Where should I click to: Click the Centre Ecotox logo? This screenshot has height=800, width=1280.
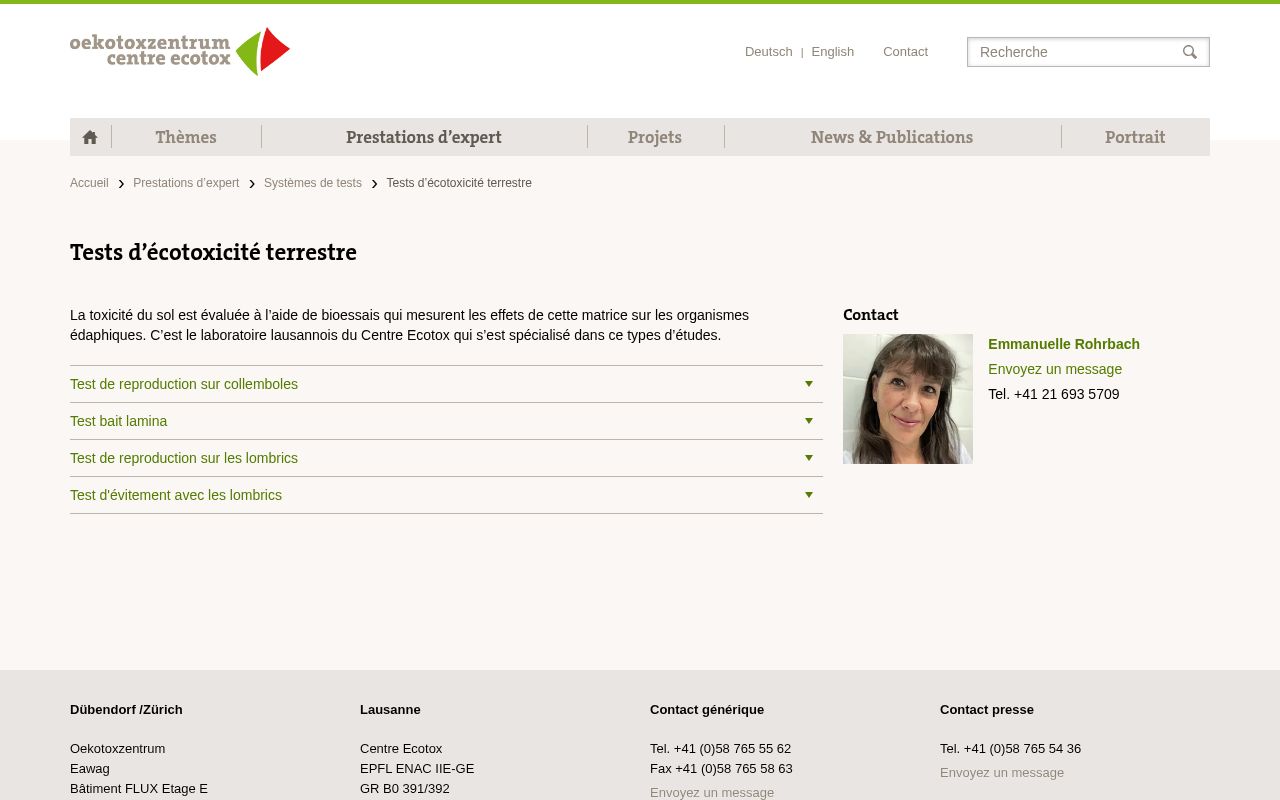[180, 51]
